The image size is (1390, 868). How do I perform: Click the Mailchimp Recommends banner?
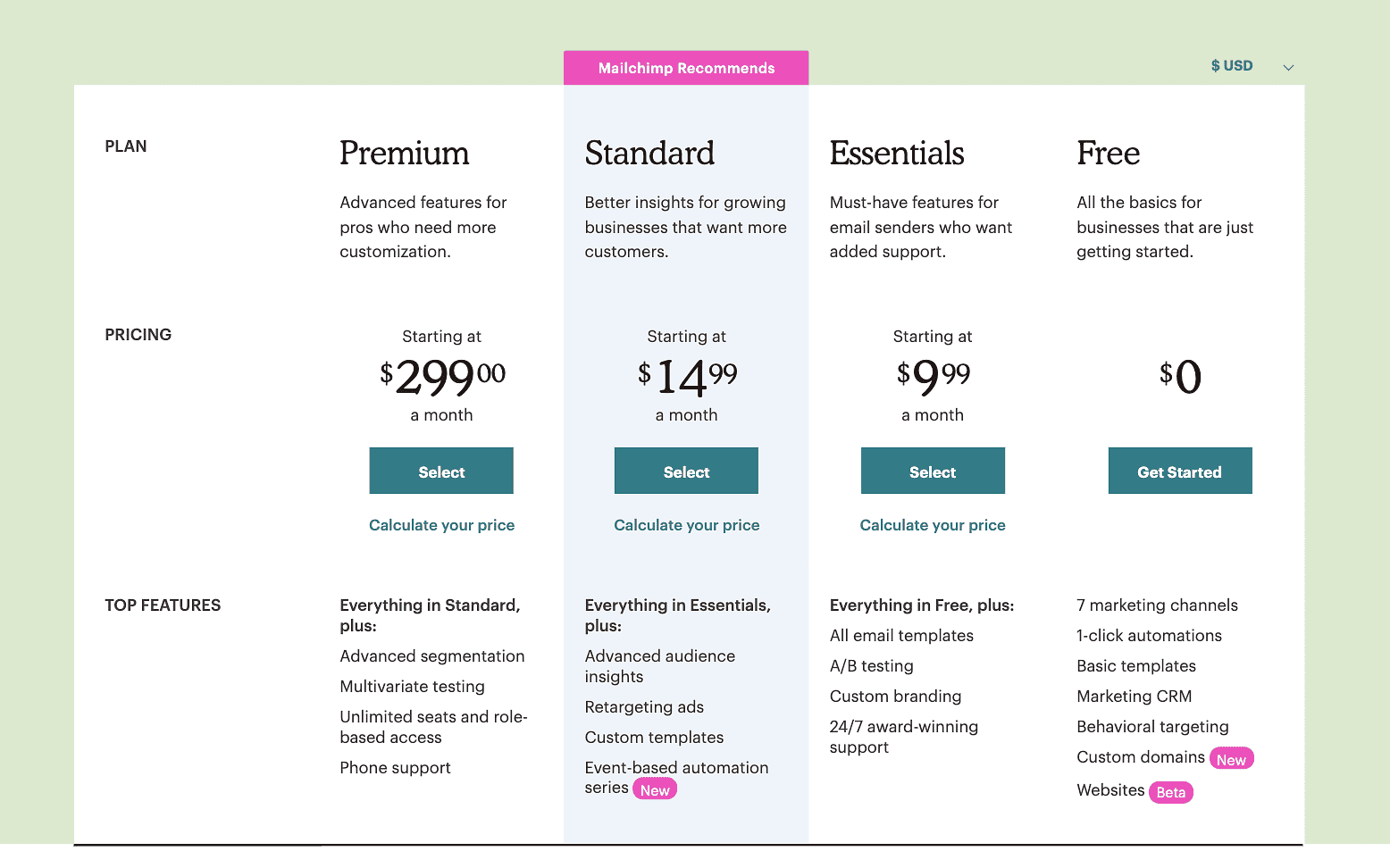[686, 68]
